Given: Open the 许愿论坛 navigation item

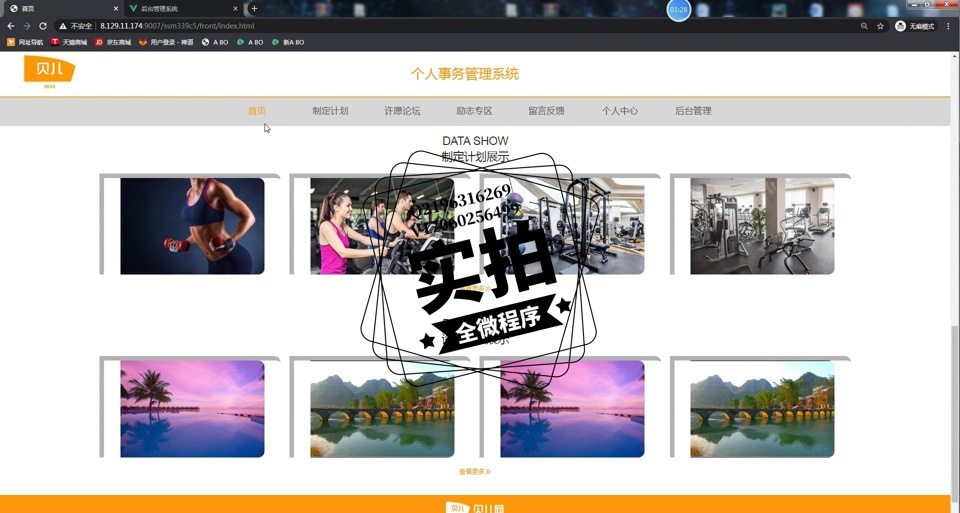Looking at the screenshot, I should 402,111.
